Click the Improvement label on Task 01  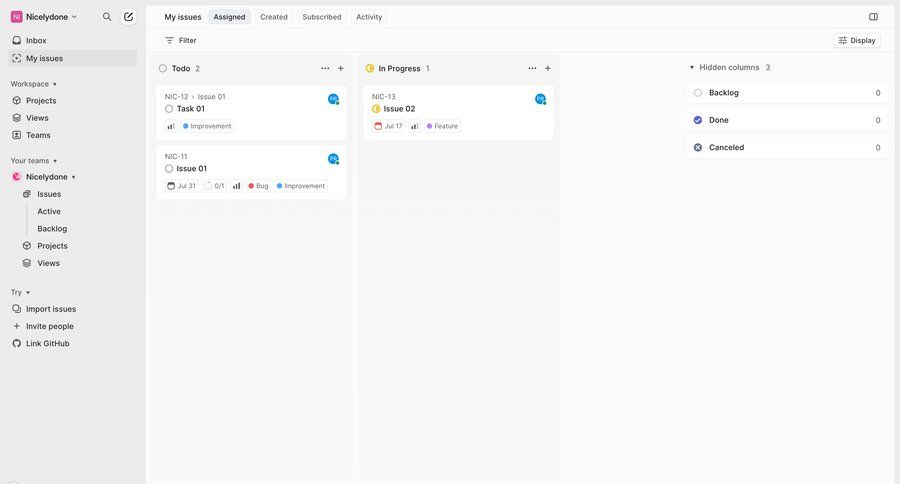point(207,126)
